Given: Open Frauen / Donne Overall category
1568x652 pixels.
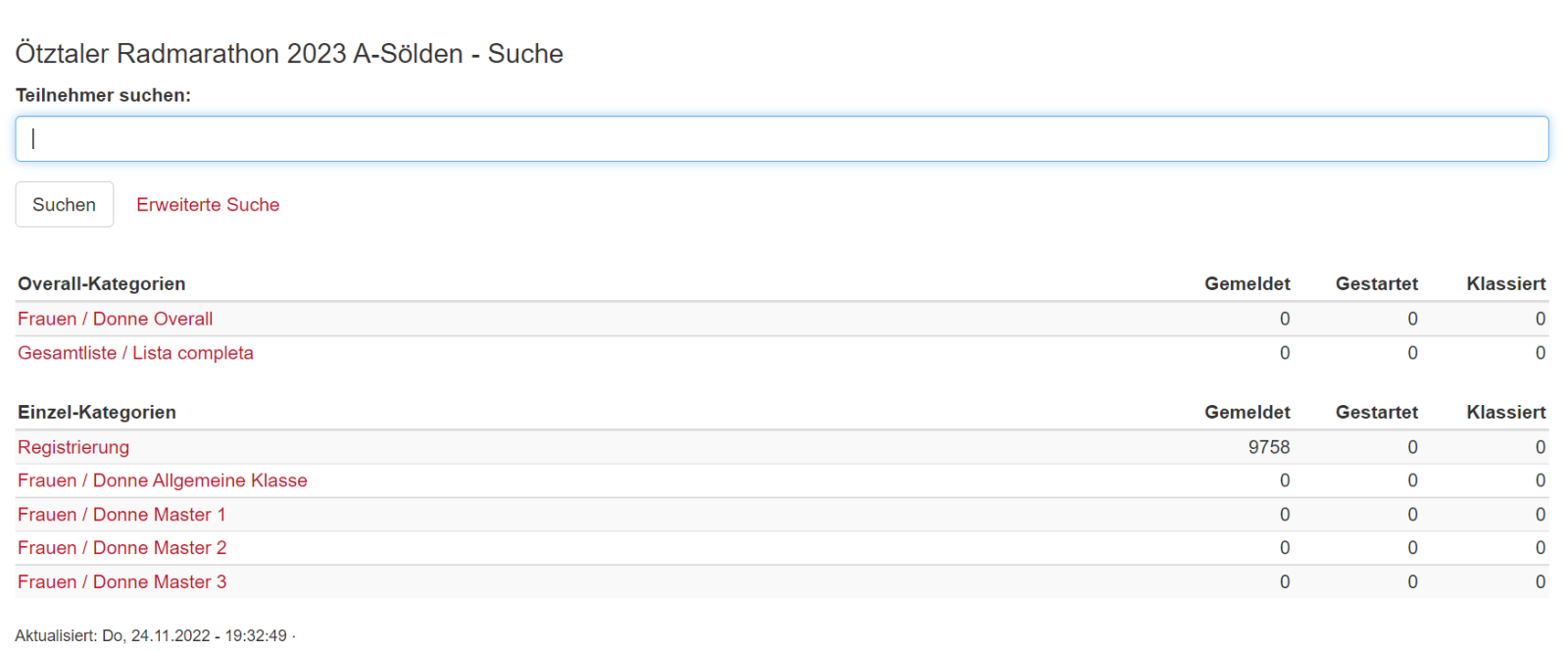Looking at the screenshot, I should click(x=115, y=319).
